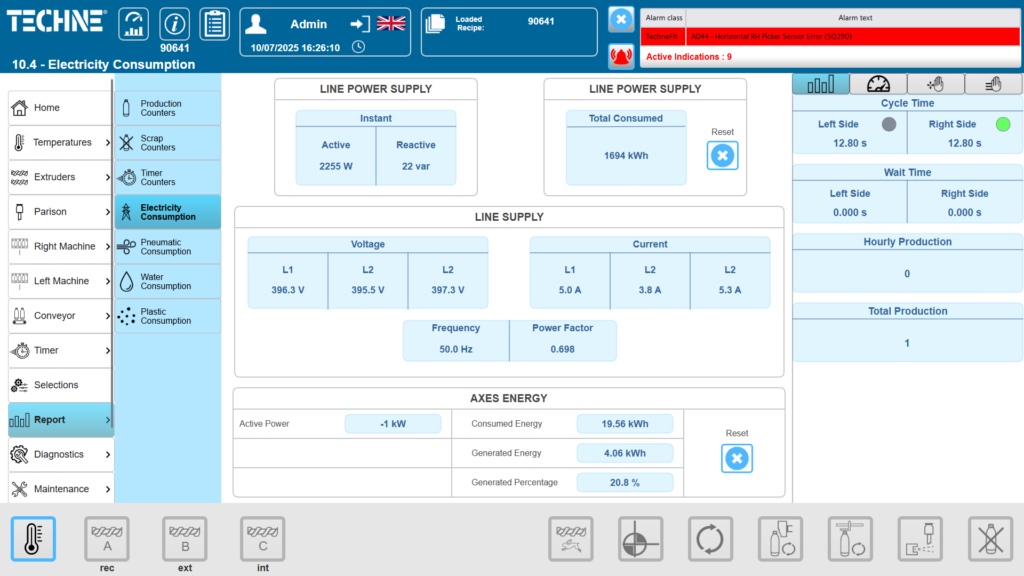The image size is (1024, 576).
Task: Open Scrap Counters report
Action: click(x=168, y=142)
